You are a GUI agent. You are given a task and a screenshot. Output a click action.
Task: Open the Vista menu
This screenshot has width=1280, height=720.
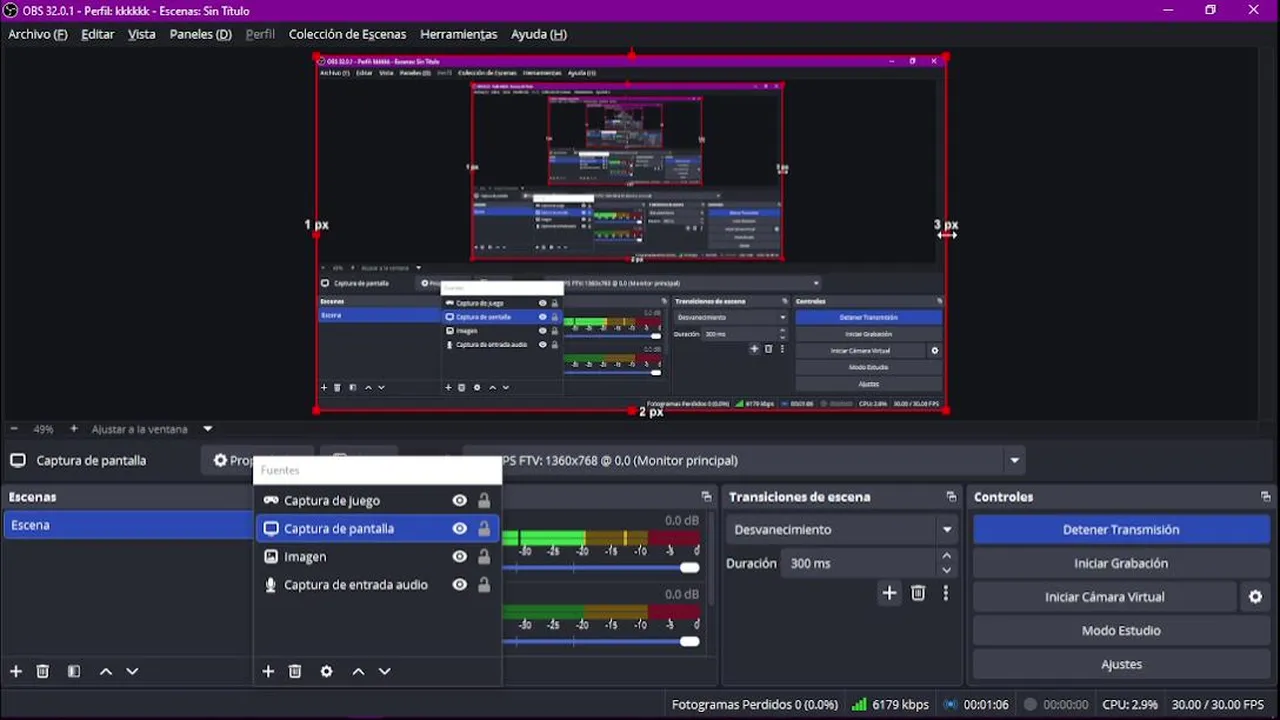(142, 34)
